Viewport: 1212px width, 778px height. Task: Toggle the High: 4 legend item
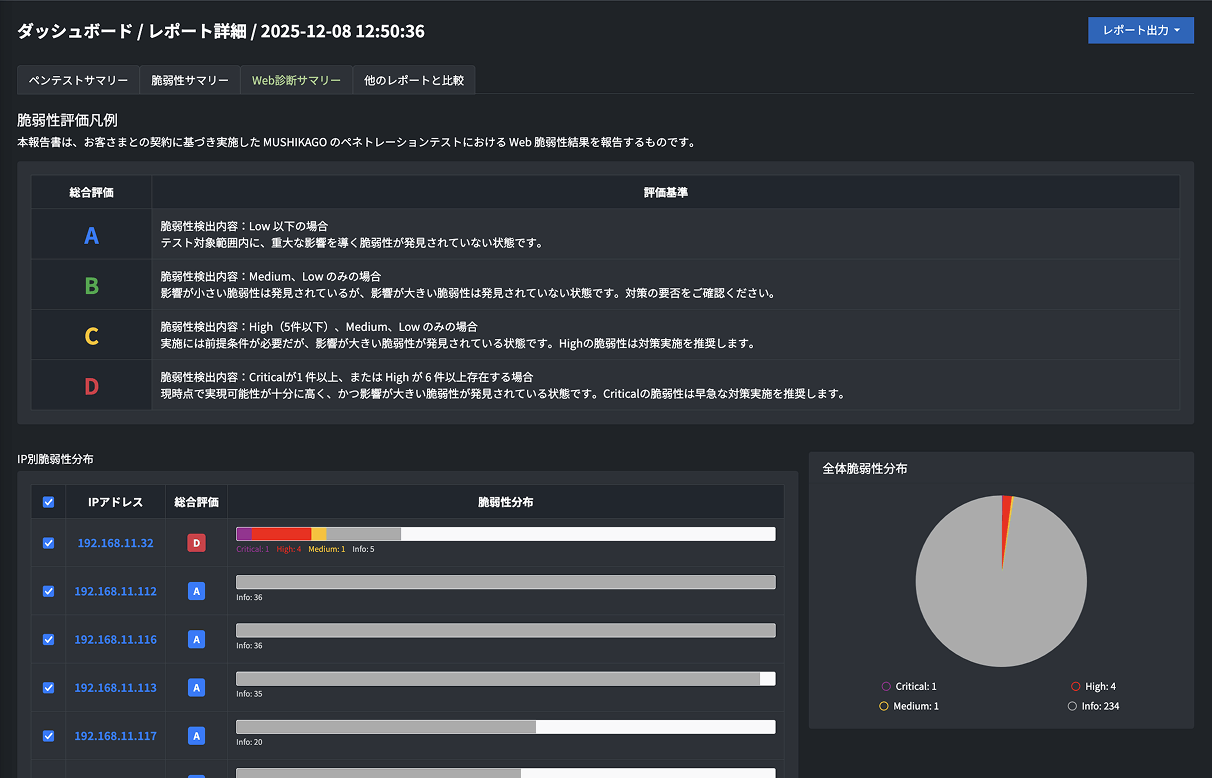click(1099, 686)
